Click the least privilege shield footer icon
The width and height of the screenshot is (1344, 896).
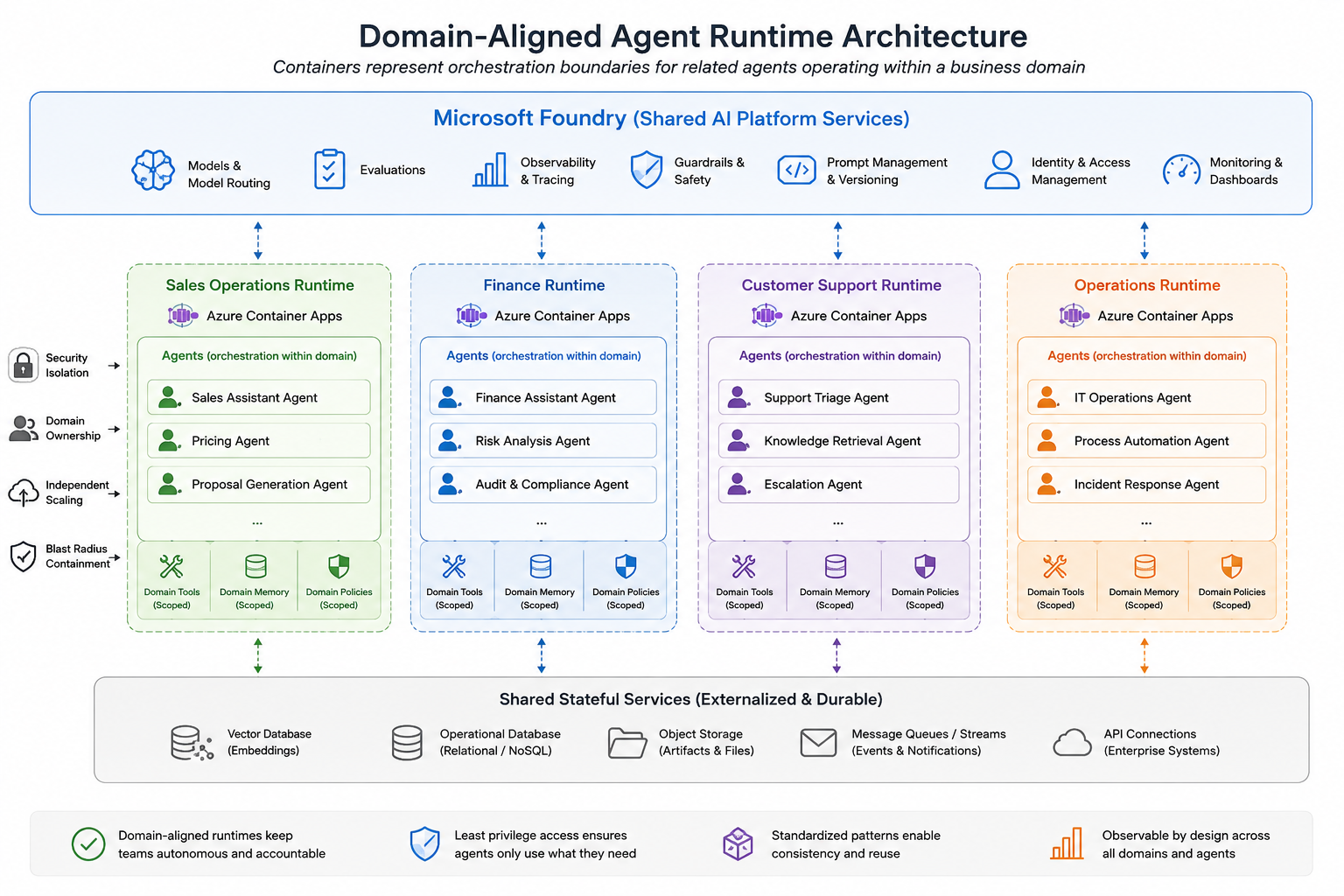pyautogui.click(x=425, y=844)
